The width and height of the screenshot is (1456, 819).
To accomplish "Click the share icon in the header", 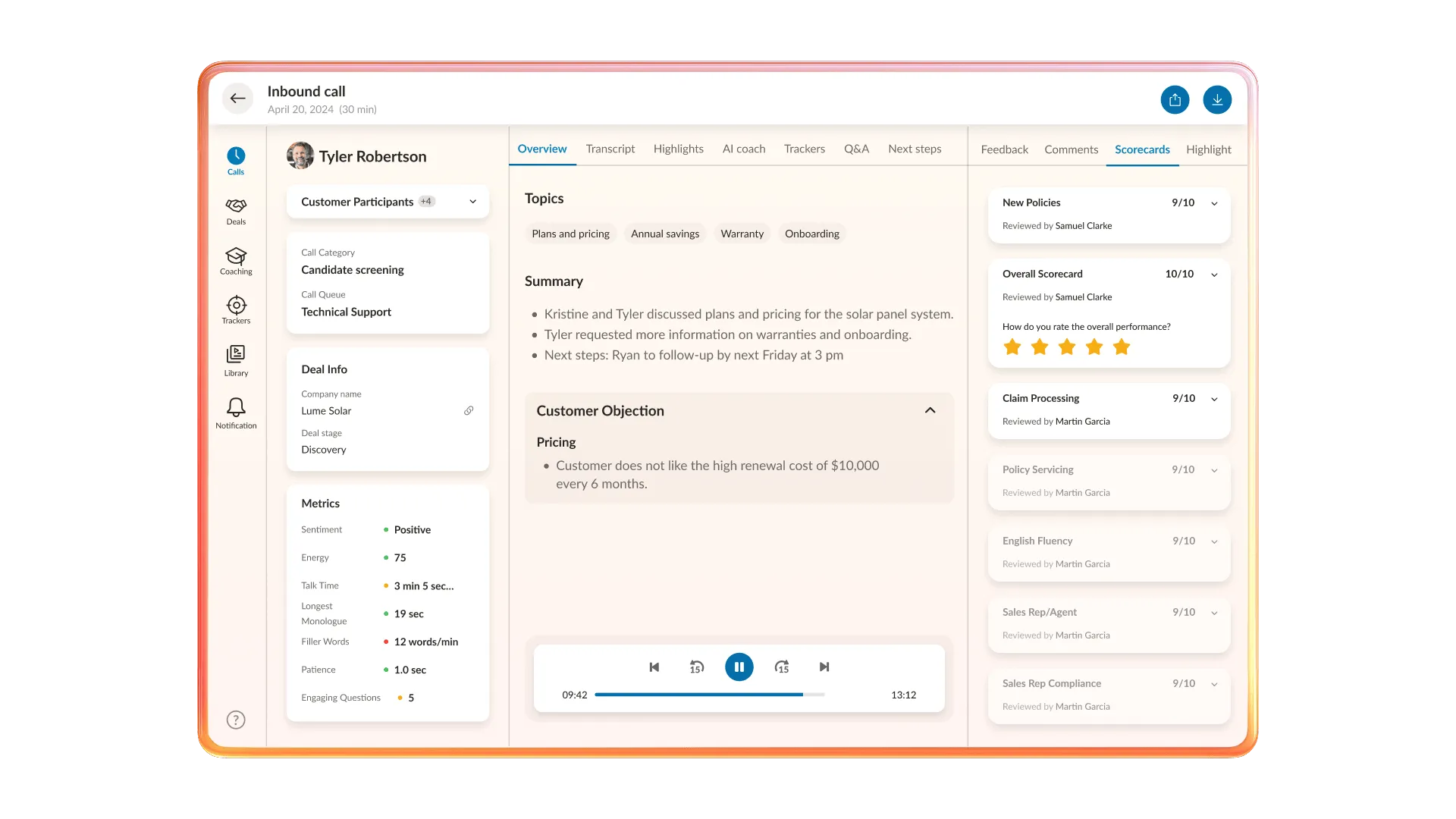I will [x=1175, y=99].
